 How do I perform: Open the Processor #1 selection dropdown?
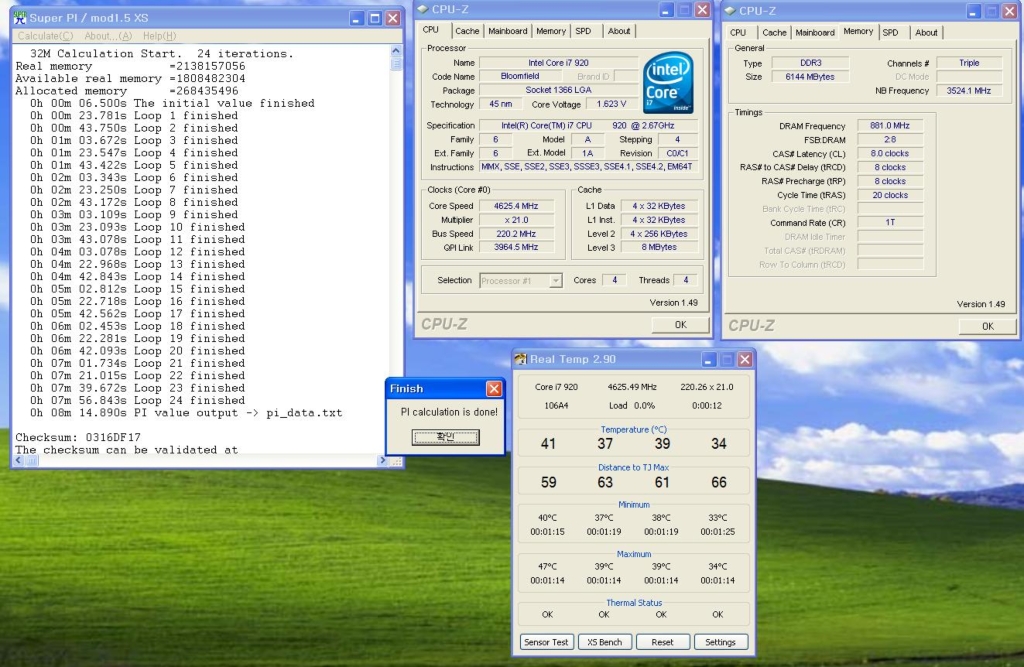click(520, 281)
